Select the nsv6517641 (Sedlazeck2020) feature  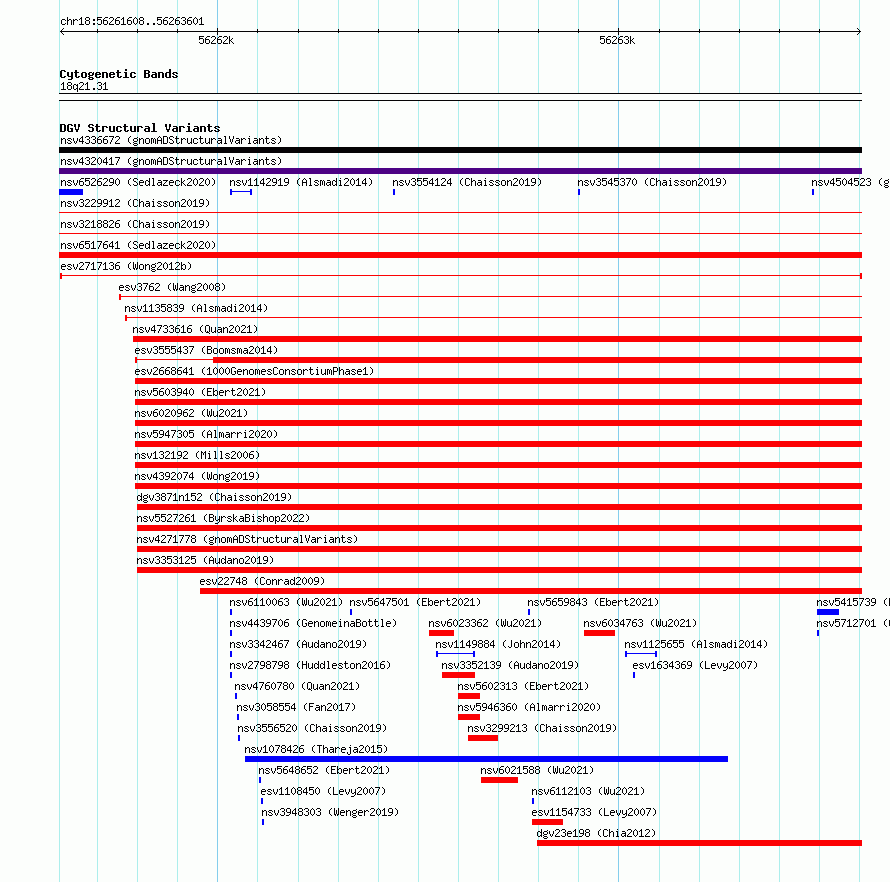click(x=460, y=255)
